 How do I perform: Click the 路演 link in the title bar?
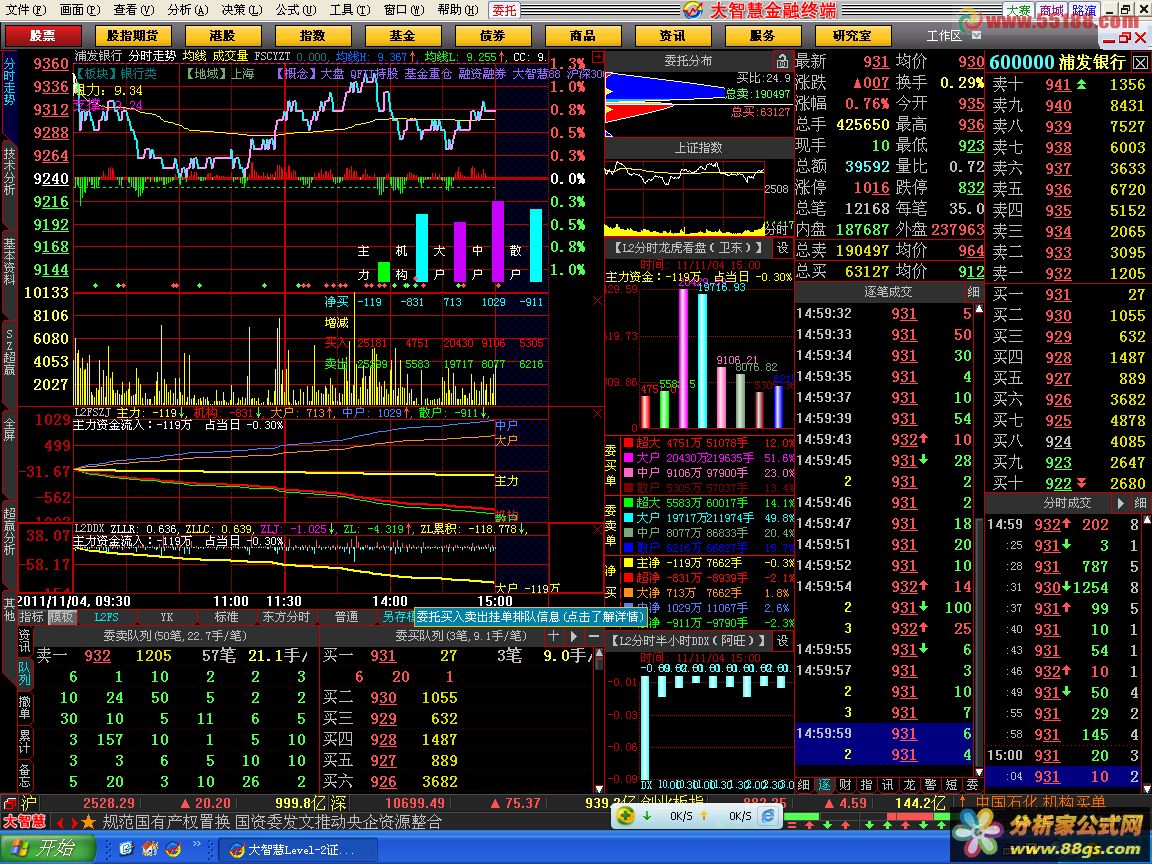(x=1084, y=10)
